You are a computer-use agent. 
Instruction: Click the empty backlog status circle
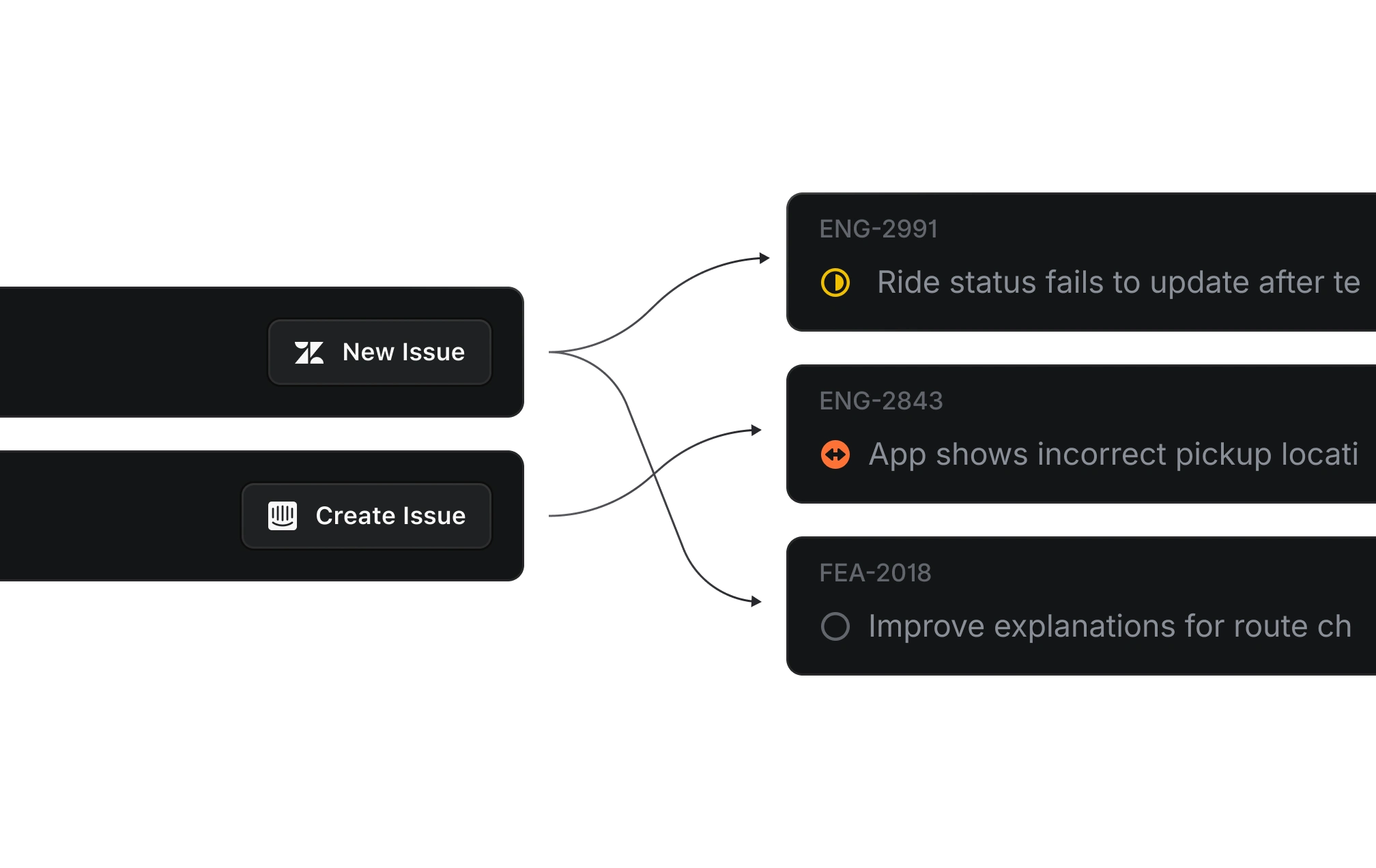pos(835,626)
